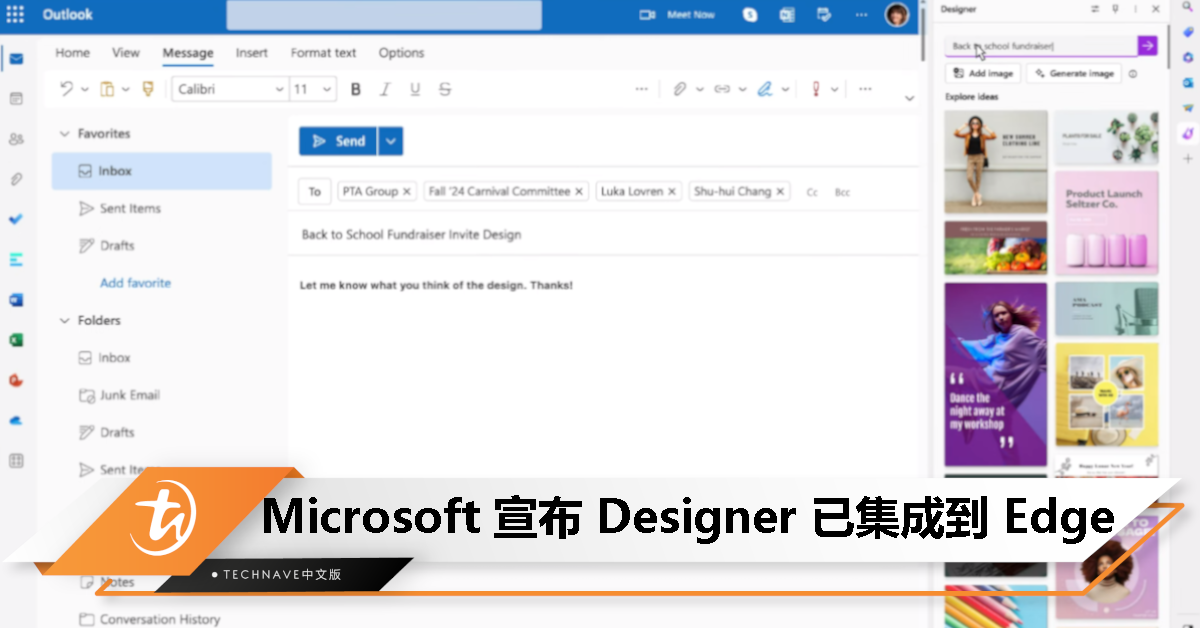Remove Luka Lovren recipient

tap(673, 192)
